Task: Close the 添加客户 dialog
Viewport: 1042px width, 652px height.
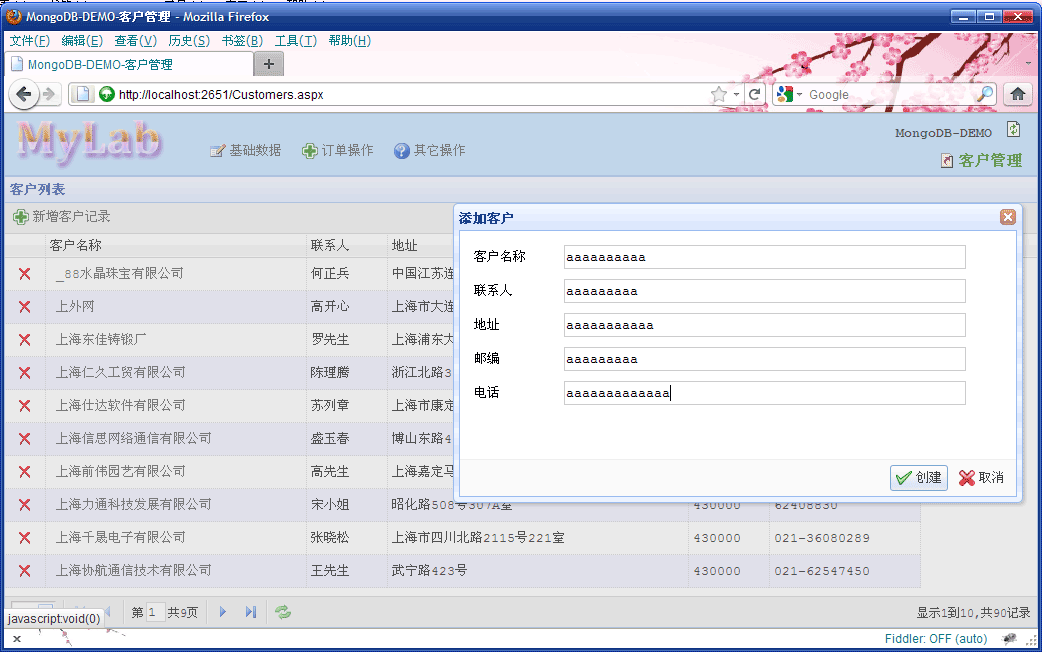Action: click(x=1007, y=217)
